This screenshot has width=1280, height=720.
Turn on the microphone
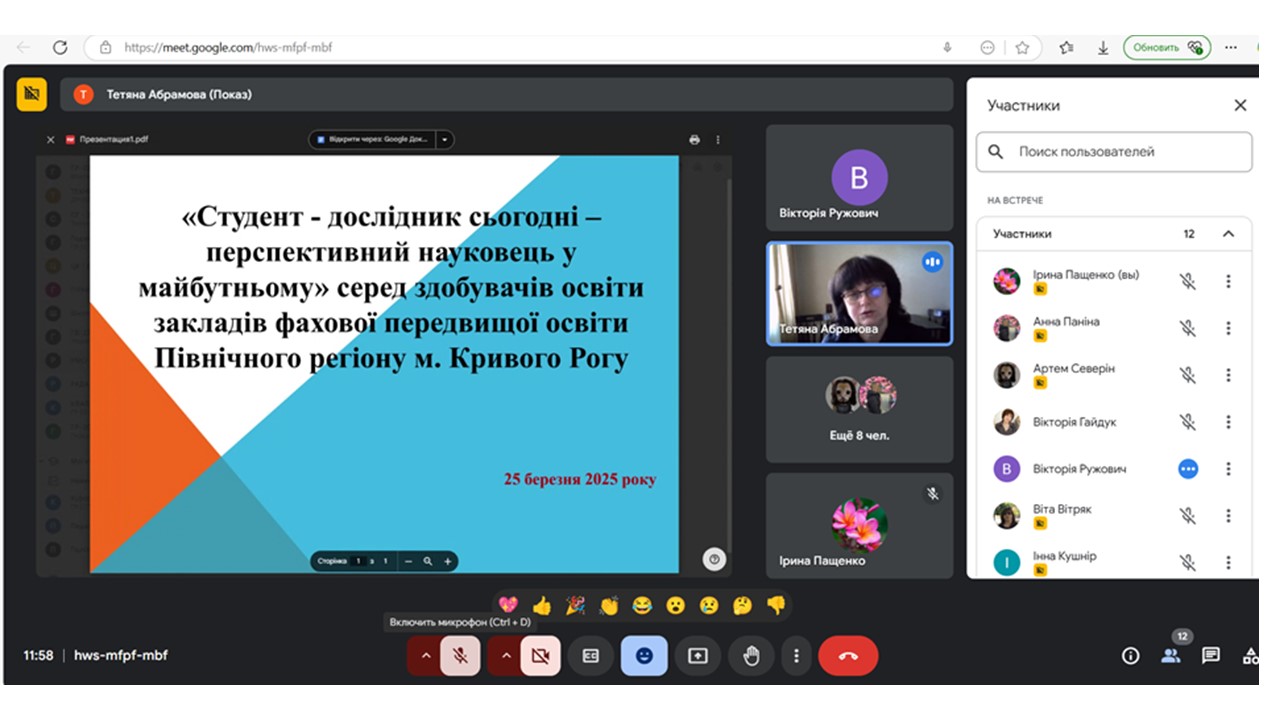[x=460, y=656]
